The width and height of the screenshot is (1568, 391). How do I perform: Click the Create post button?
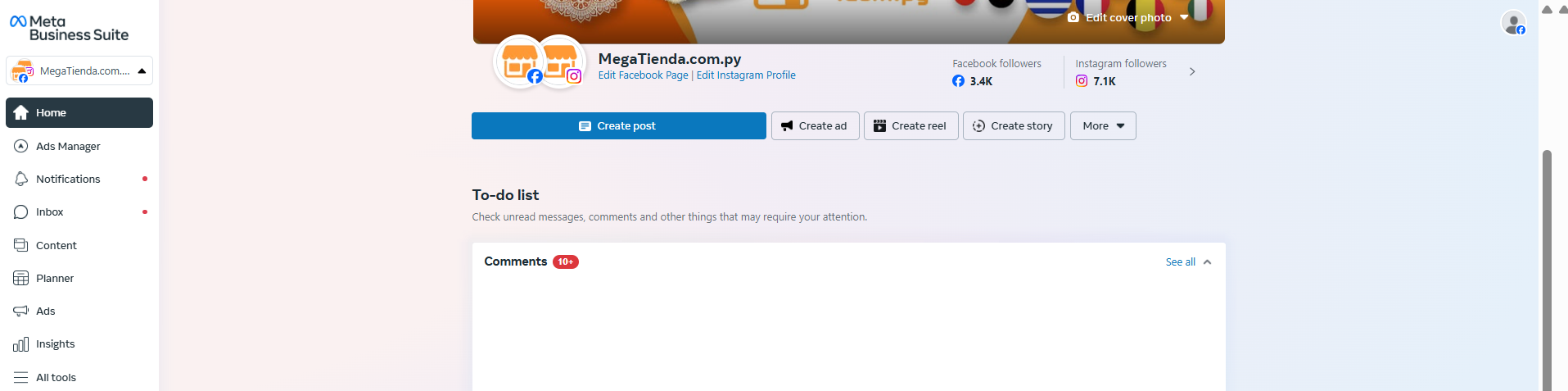[619, 125]
